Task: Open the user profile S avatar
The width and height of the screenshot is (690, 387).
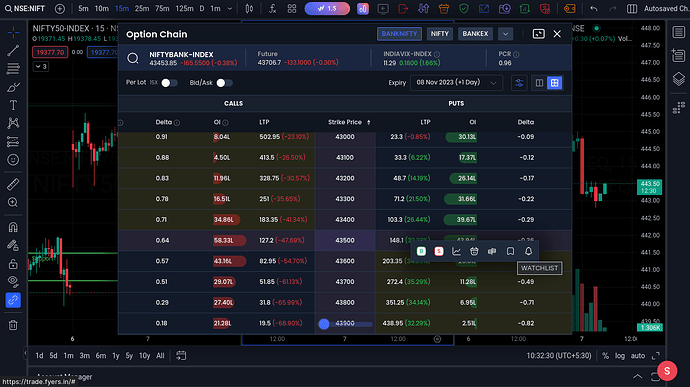Action: tap(667, 371)
